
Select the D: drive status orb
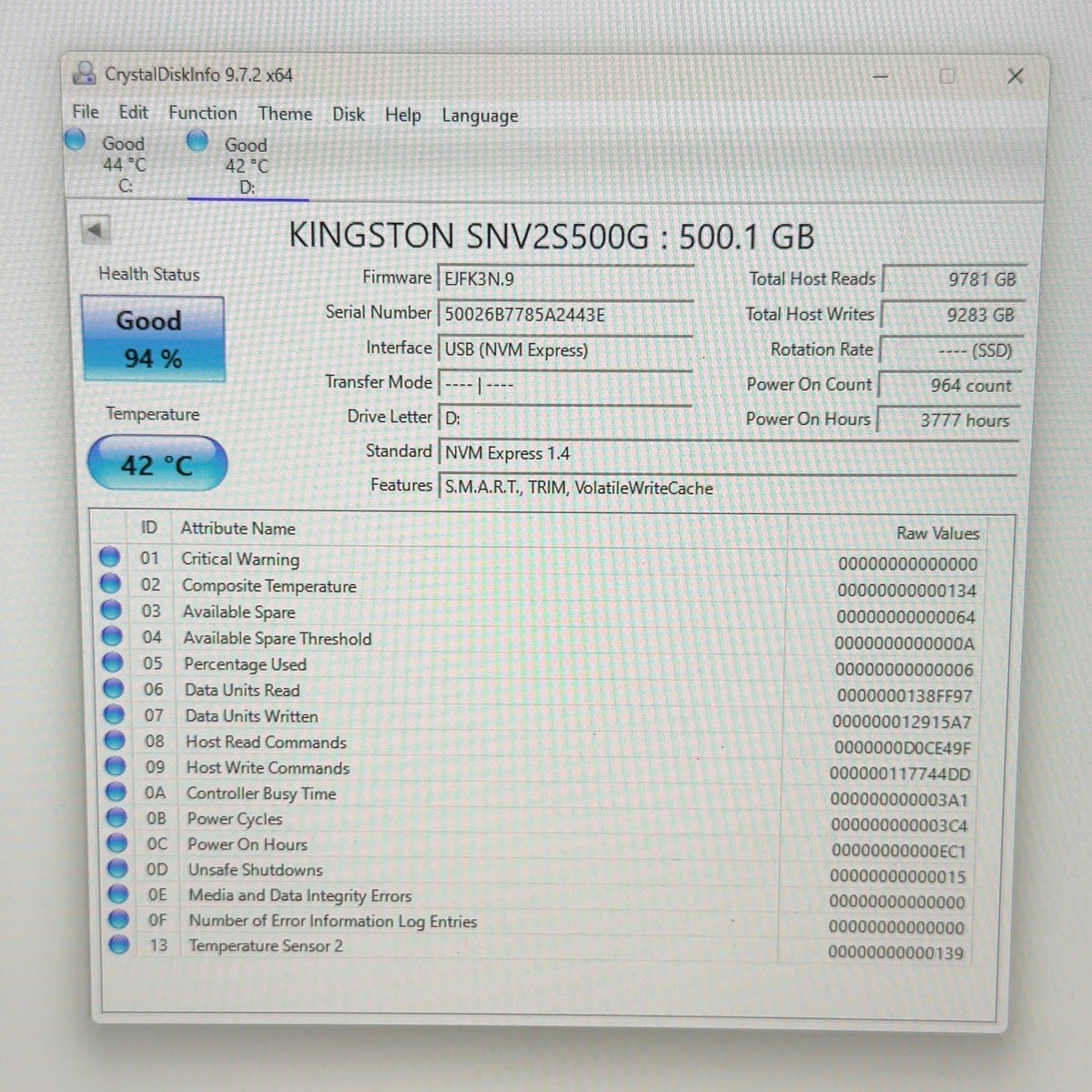(x=197, y=141)
